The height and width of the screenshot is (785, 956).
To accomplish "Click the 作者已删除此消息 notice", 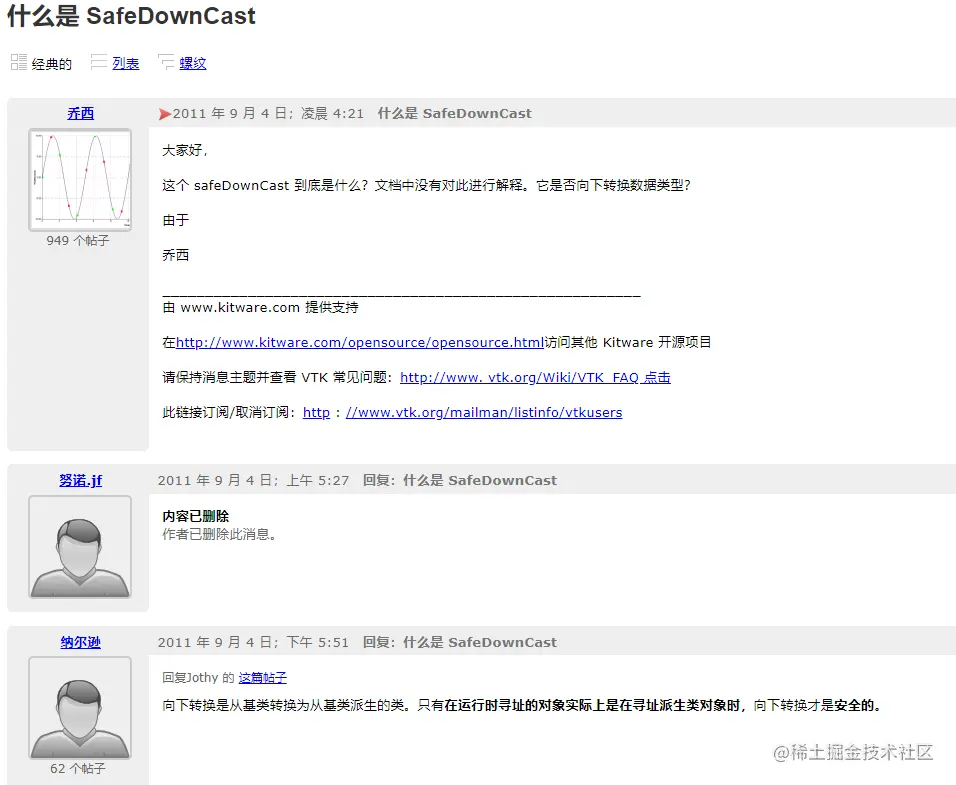I will (219, 535).
